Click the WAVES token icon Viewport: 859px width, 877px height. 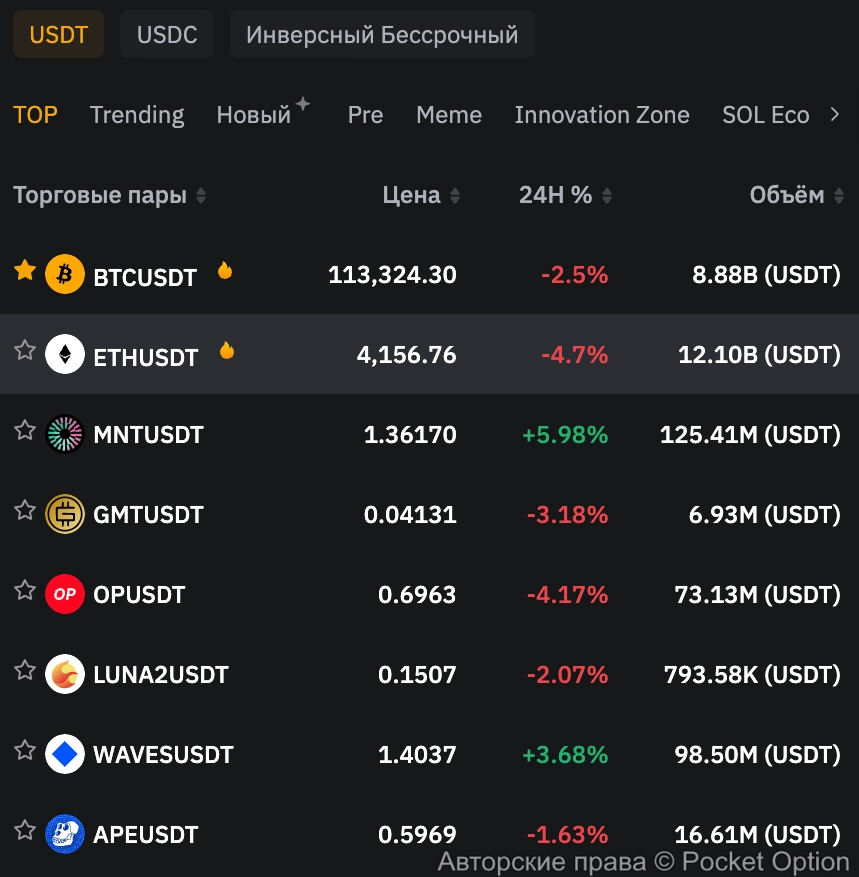(x=65, y=754)
